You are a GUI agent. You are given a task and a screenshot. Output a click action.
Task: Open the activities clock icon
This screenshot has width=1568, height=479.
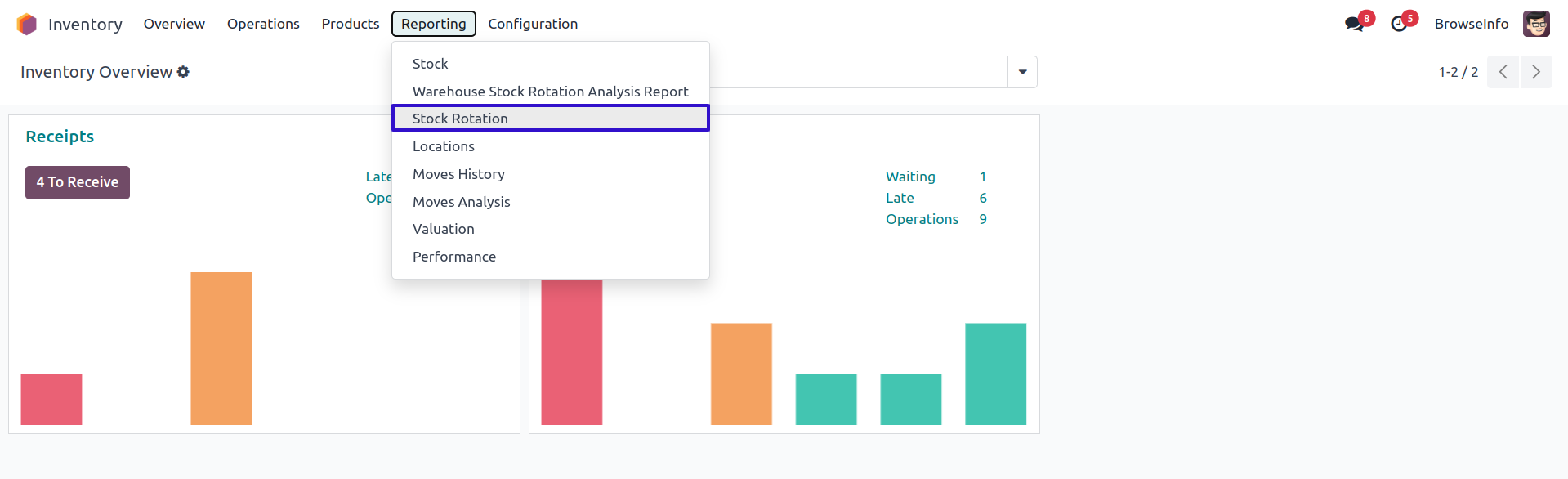point(1399,24)
